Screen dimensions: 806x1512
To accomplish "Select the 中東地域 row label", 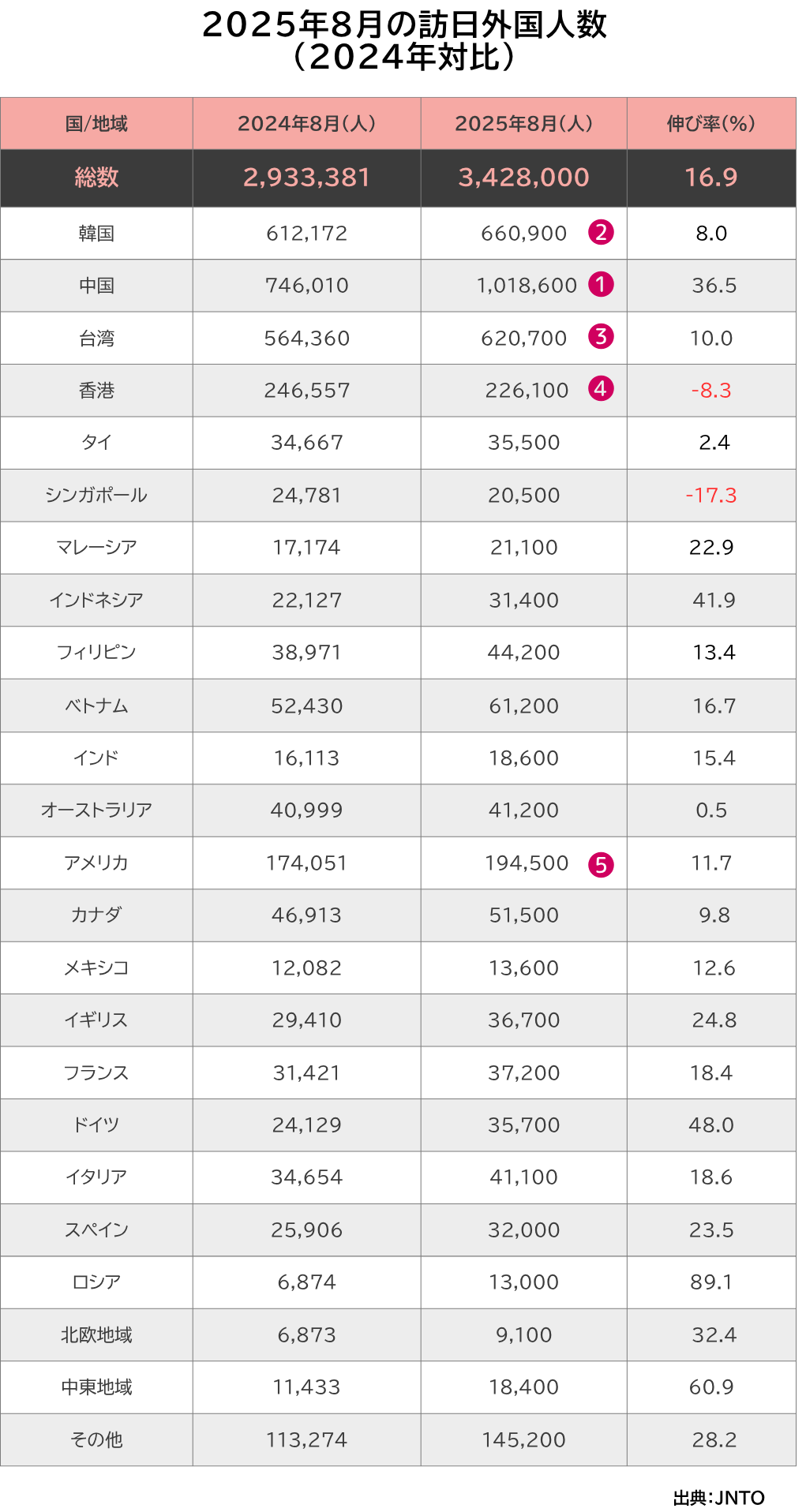I will (96, 1387).
